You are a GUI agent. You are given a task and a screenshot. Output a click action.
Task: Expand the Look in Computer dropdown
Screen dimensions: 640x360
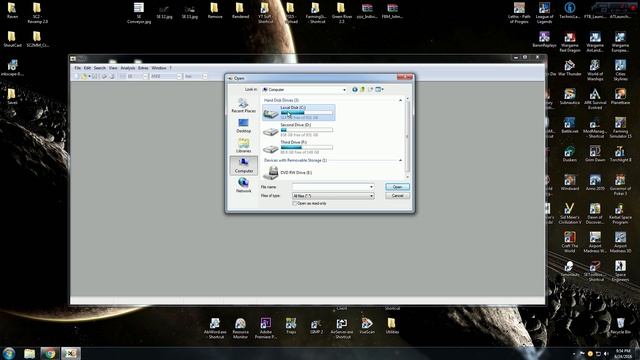tap(344, 89)
